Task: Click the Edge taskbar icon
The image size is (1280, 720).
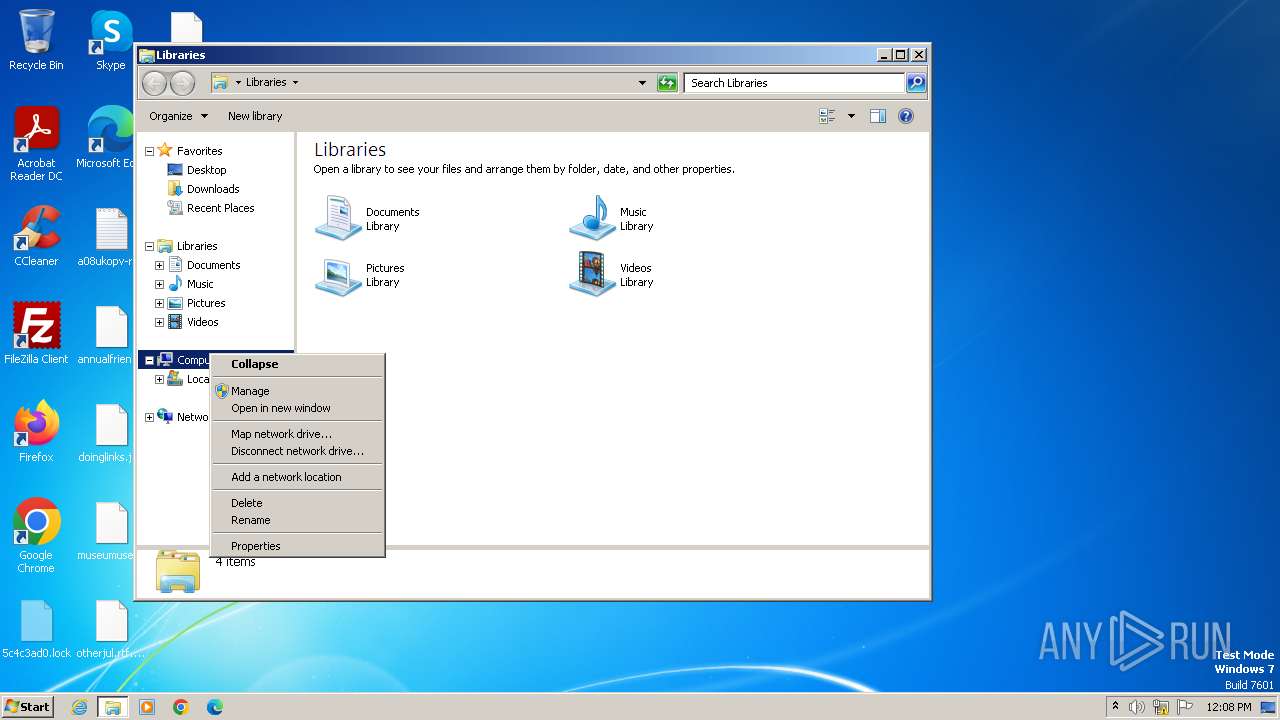Action: pyautogui.click(x=215, y=707)
